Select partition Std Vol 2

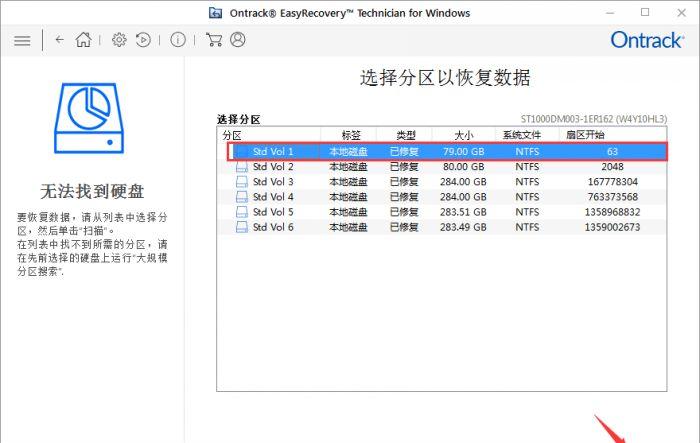tap(442, 167)
